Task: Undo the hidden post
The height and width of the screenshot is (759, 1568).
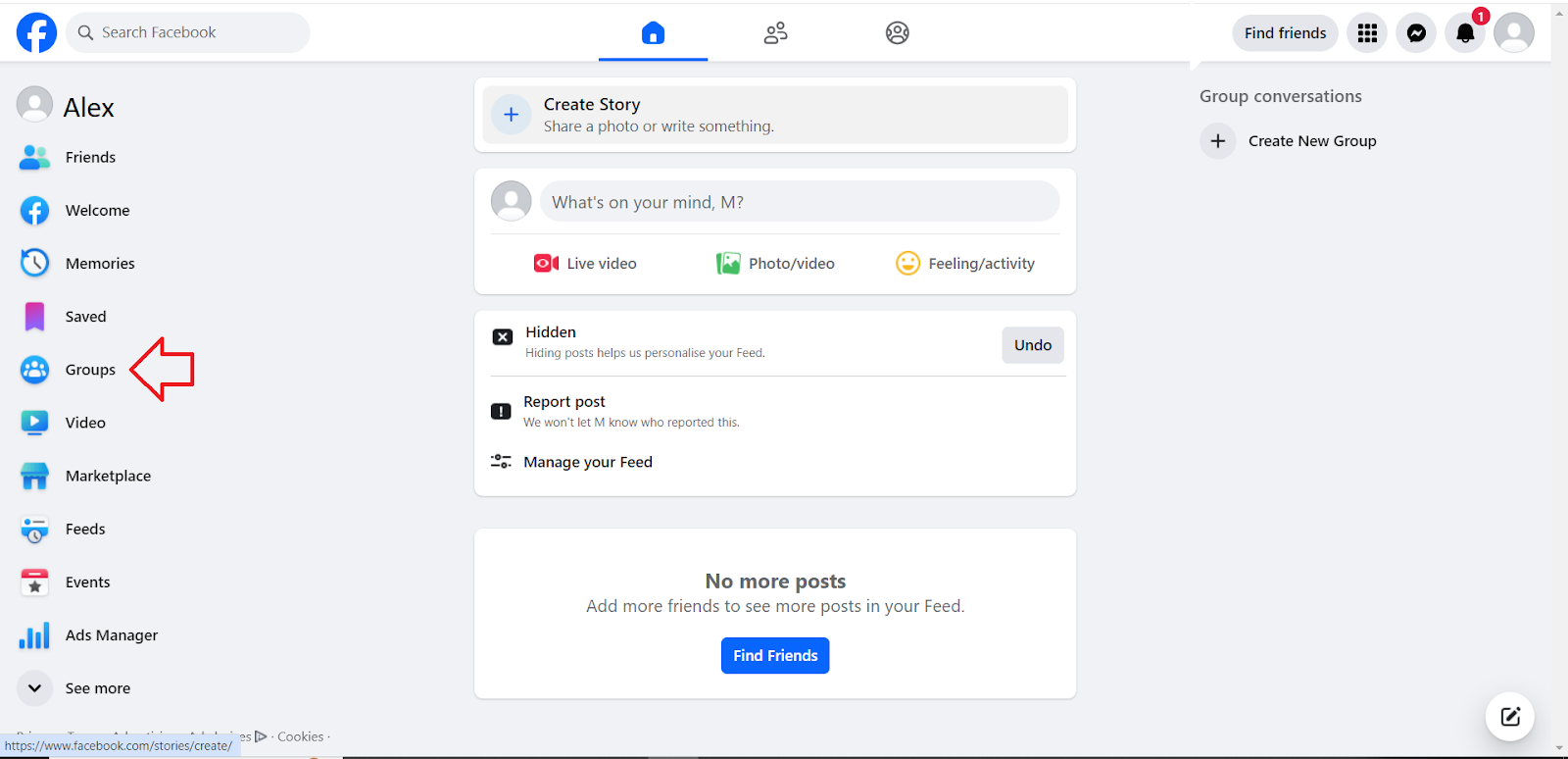Action: click(x=1033, y=345)
